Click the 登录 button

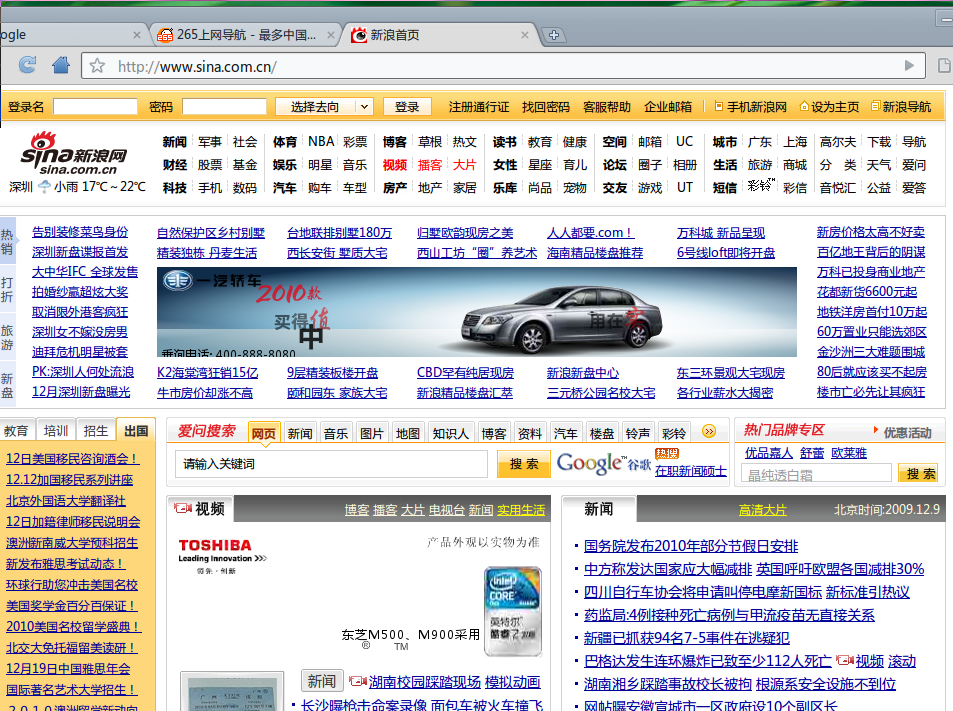click(407, 107)
